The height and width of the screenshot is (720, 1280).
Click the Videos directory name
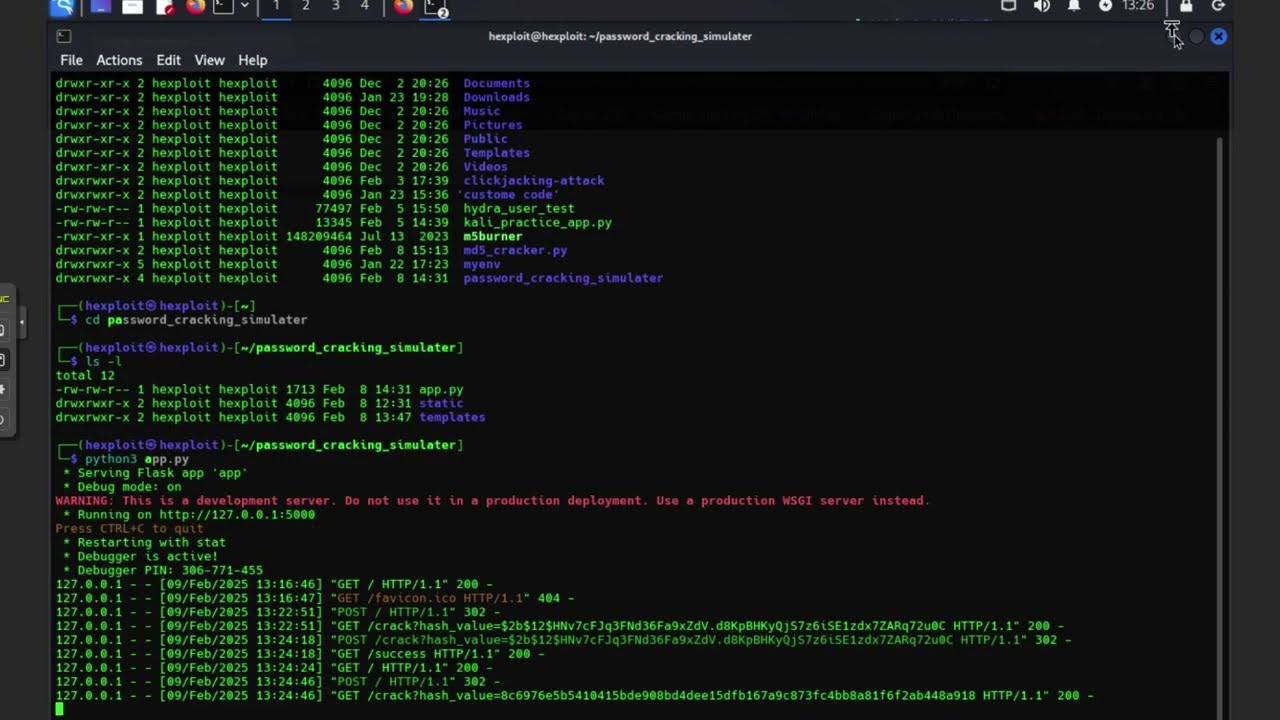click(x=485, y=167)
